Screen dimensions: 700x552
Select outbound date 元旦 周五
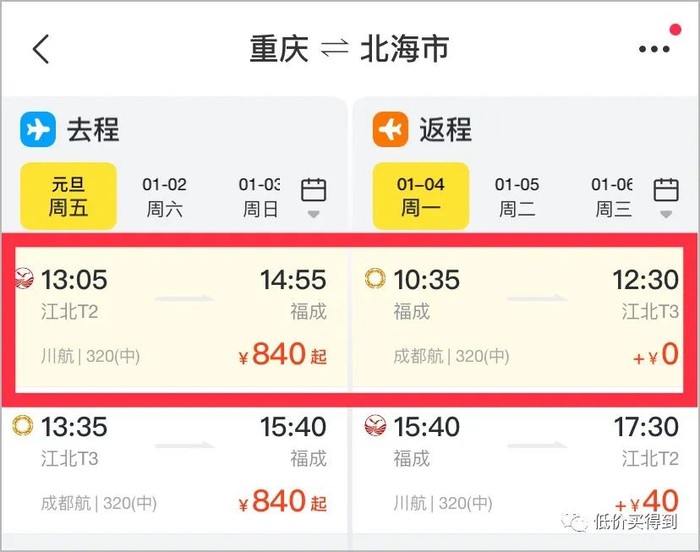pyautogui.click(x=69, y=196)
